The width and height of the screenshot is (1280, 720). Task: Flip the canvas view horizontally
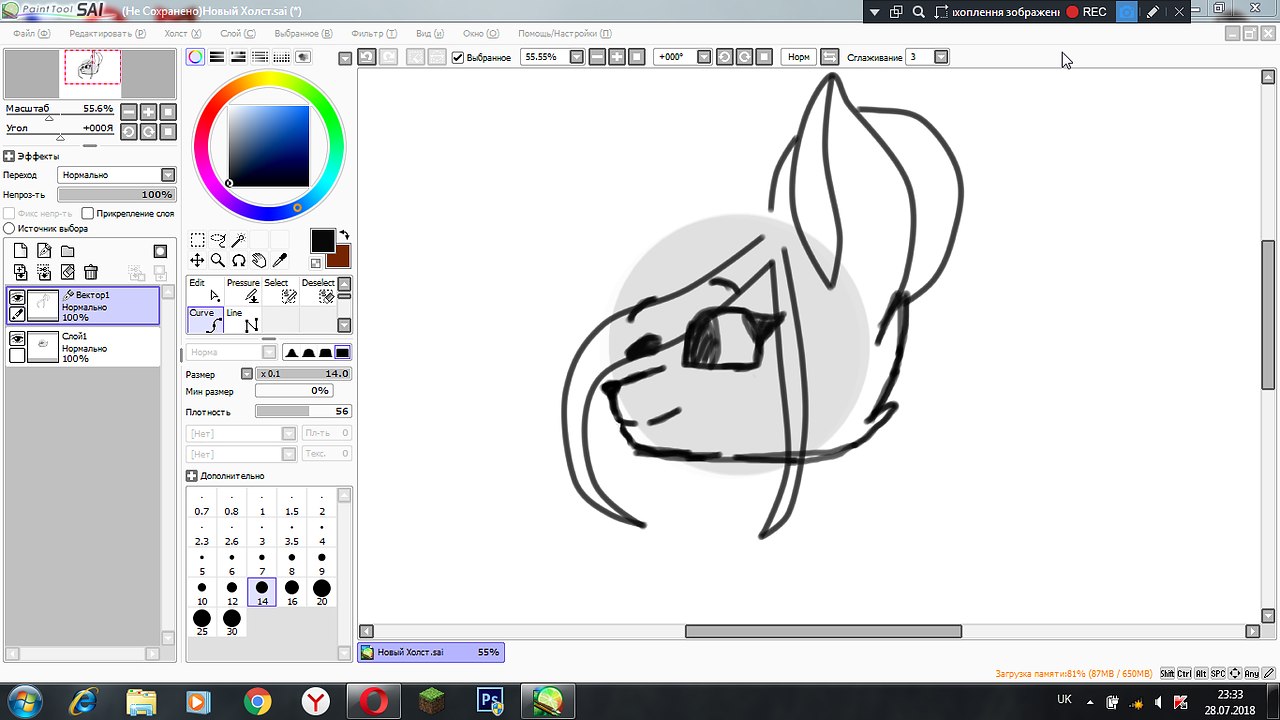click(x=829, y=57)
